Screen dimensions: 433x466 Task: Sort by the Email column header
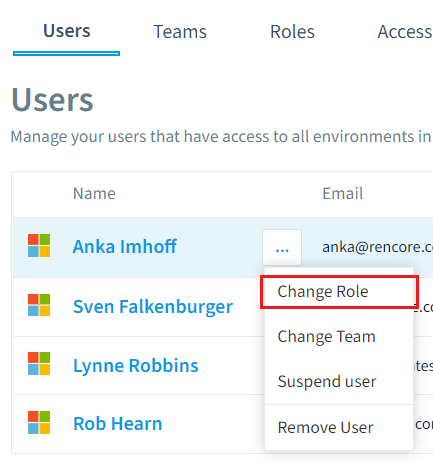tap(343, 194)
